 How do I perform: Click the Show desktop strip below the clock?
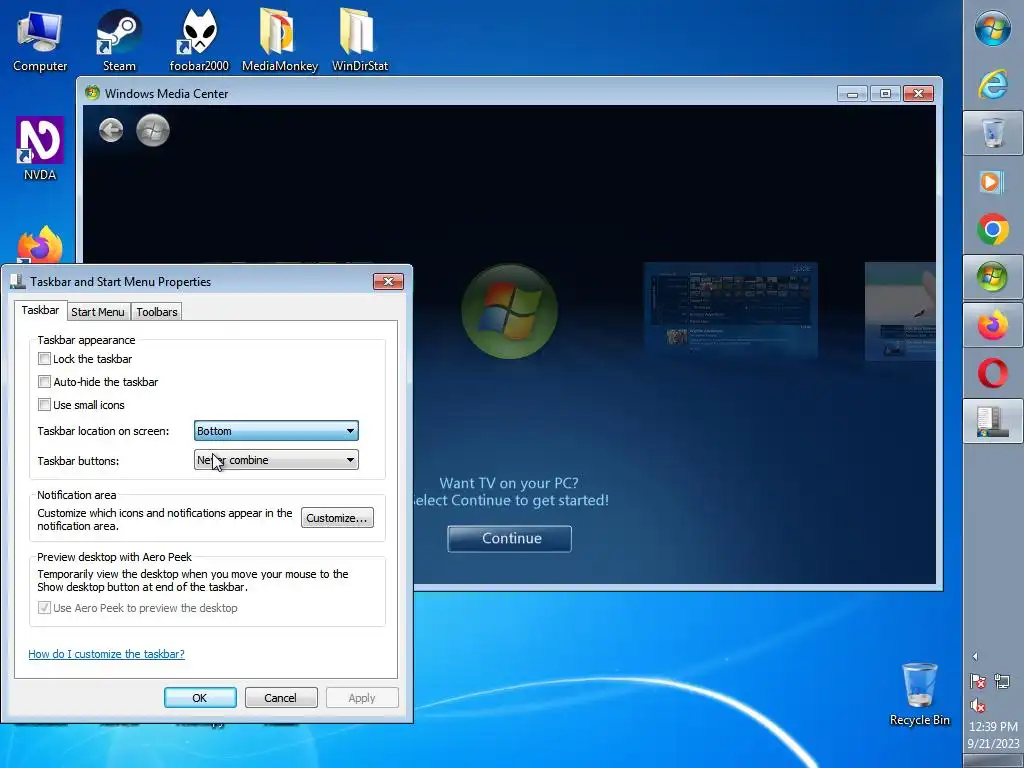(993, 761)
